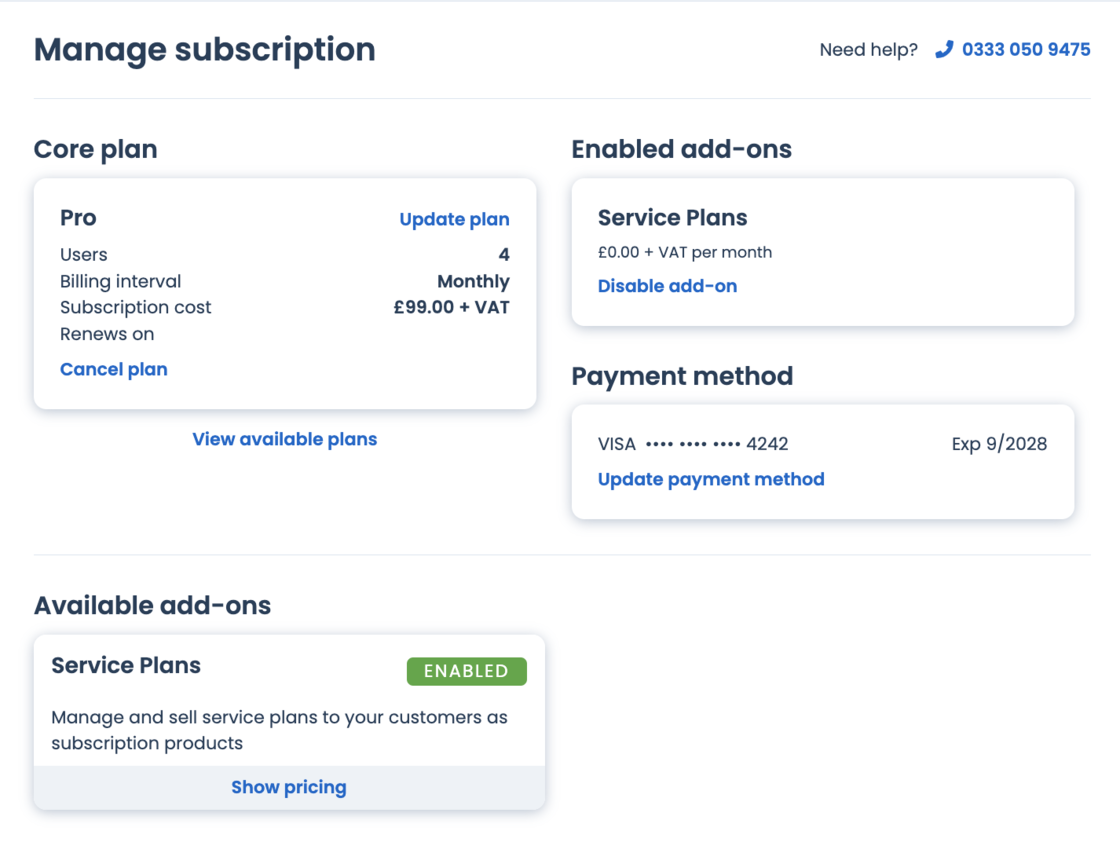Click the Monthly billing interval value
This screenshot has width=1120, height=842.
[x=473, y=281]
